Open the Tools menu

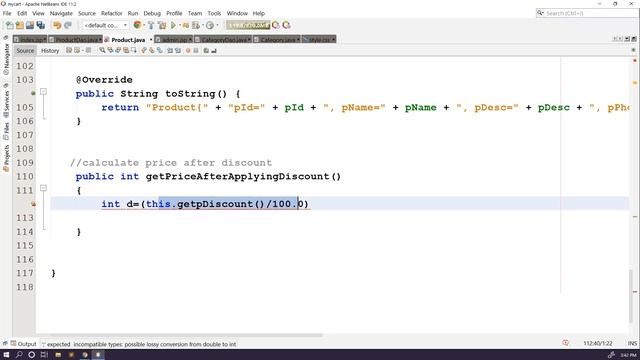(214, 13)
